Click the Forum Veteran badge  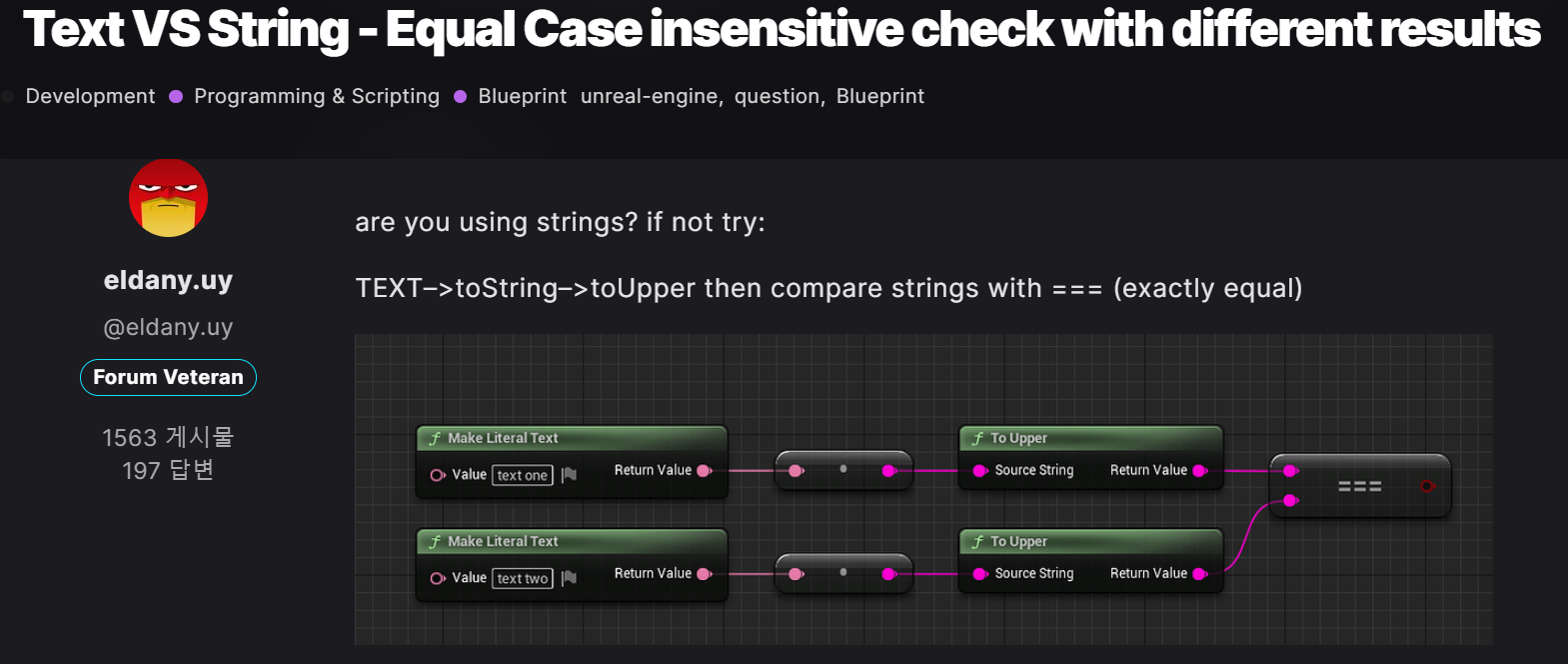click(x=168, y=377)
